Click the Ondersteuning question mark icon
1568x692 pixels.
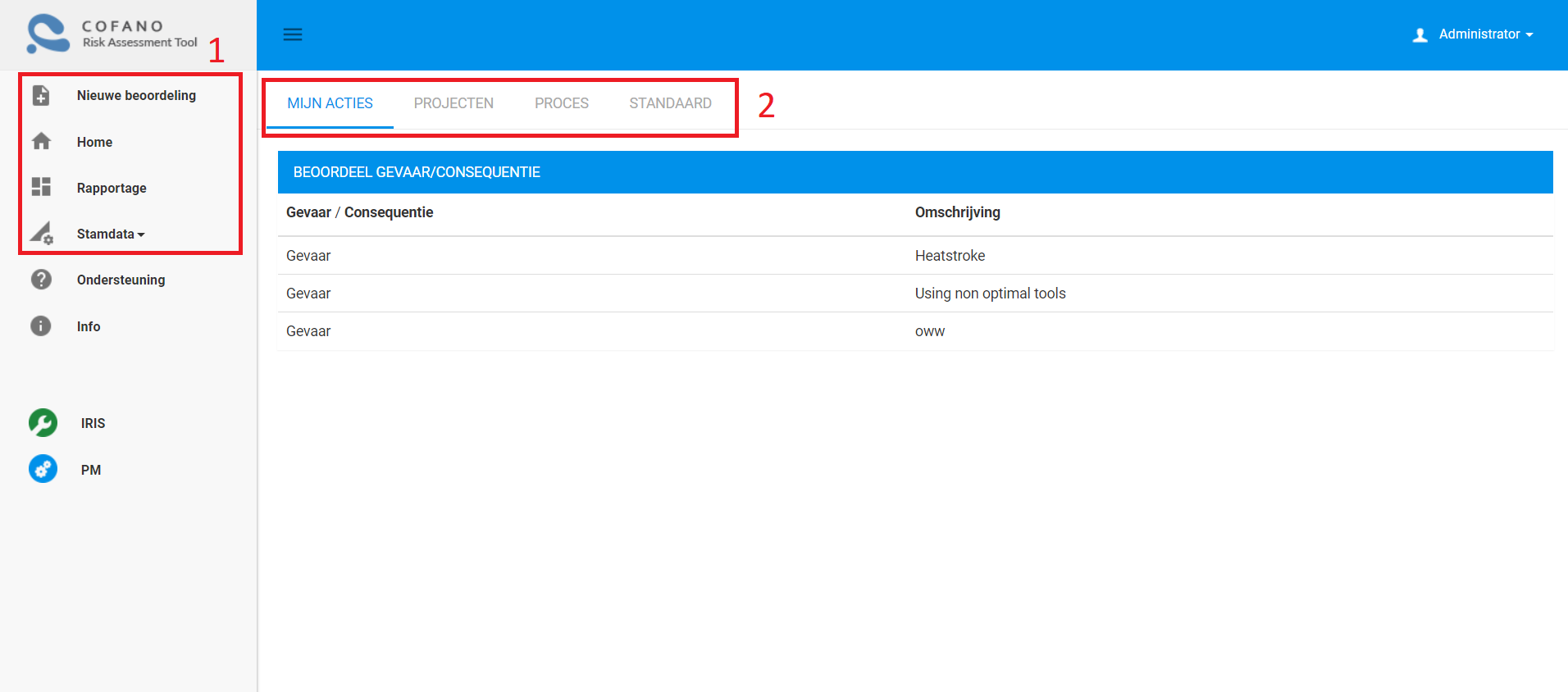(41, 280)
